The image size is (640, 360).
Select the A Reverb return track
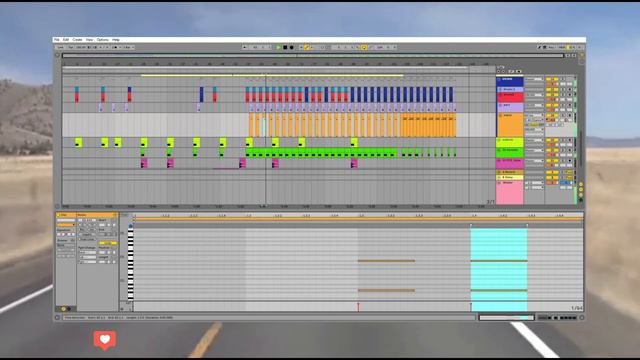pos(510,172)
